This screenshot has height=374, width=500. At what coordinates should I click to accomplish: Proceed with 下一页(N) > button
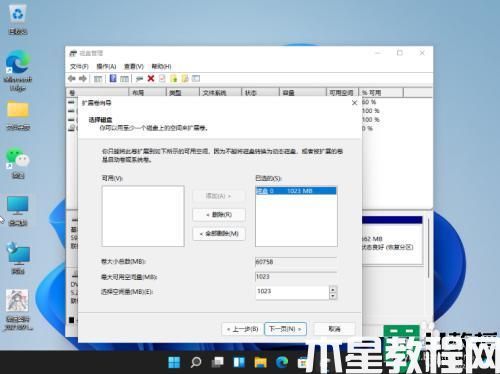pos(285,329)
